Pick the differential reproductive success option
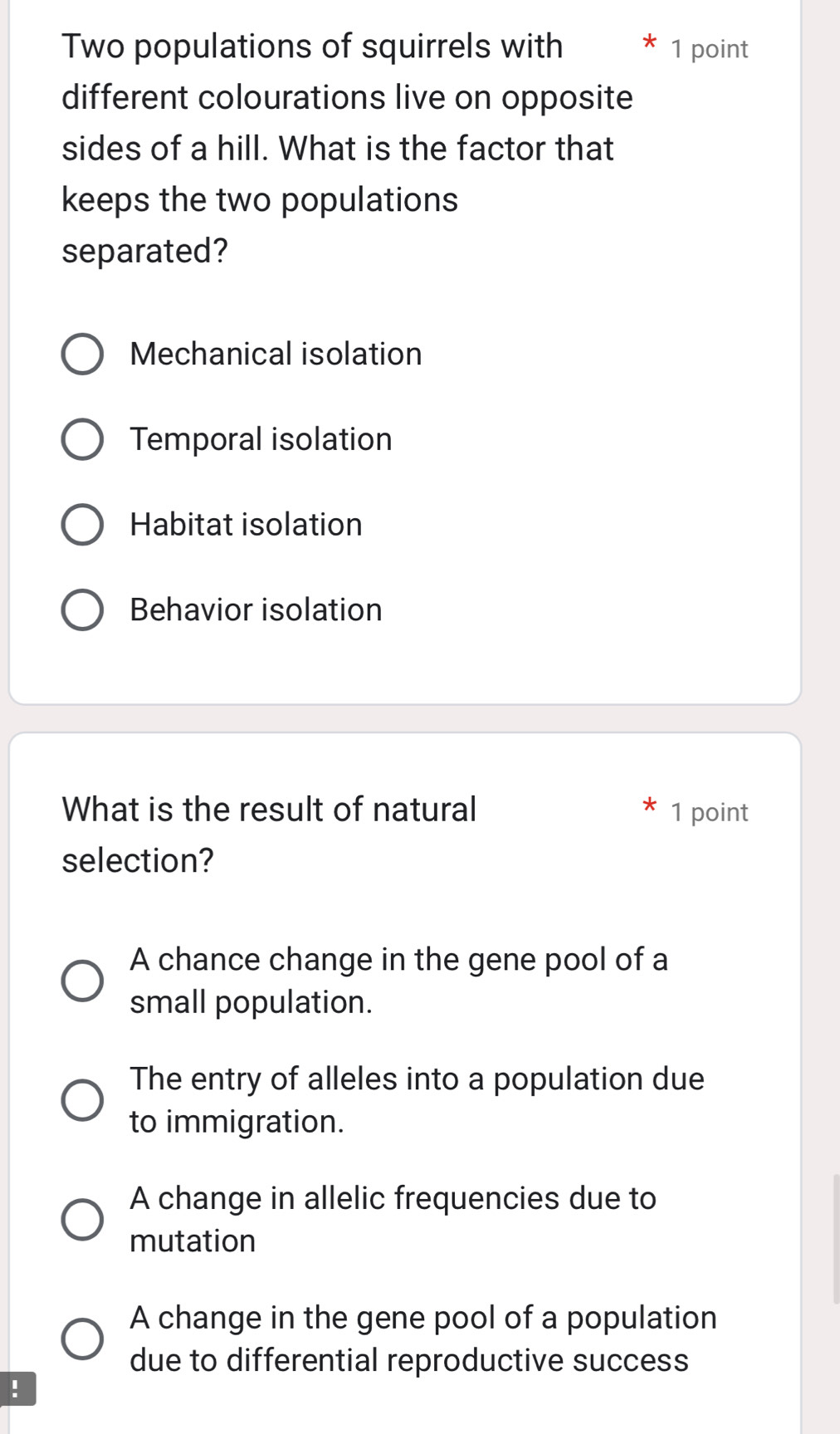Viewport: 840px width, 1434px height. 83,1339
